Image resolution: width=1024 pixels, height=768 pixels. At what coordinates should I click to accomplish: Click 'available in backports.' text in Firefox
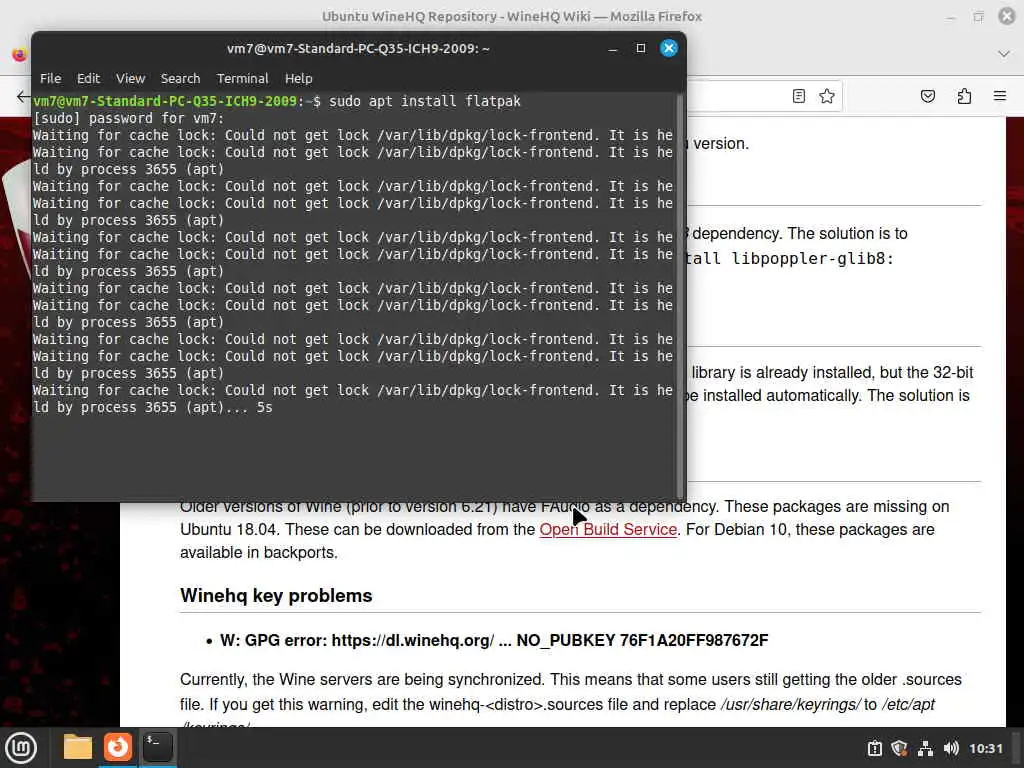(x=259, y=552)
